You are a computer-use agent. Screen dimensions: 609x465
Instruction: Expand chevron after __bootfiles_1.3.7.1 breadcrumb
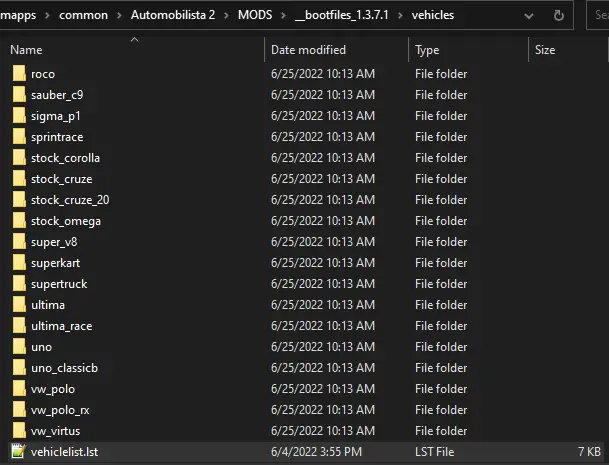400,15
